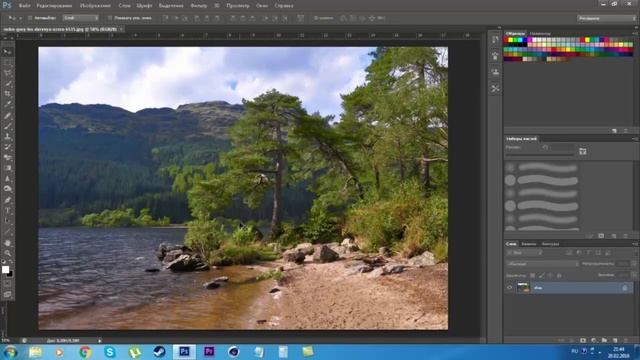Hide the Фон layer eye icon
Screen dimensions: 640x360
pyautogui.click(x=509, y=288)
